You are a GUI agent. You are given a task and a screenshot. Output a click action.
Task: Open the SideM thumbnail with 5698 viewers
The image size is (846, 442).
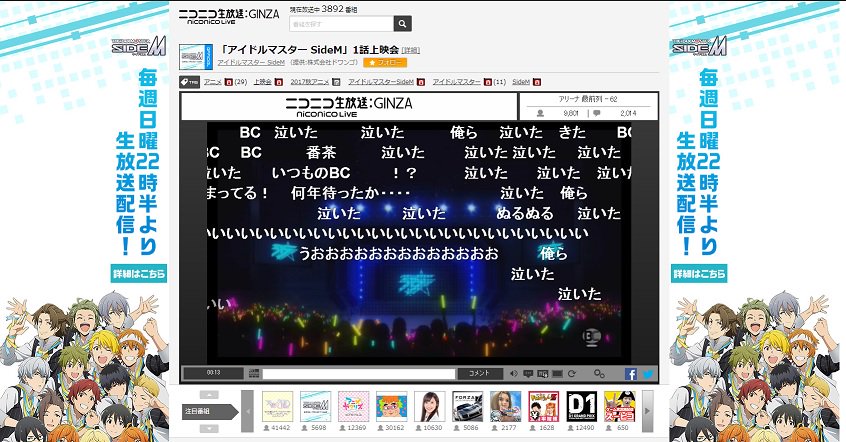point(316,407)
